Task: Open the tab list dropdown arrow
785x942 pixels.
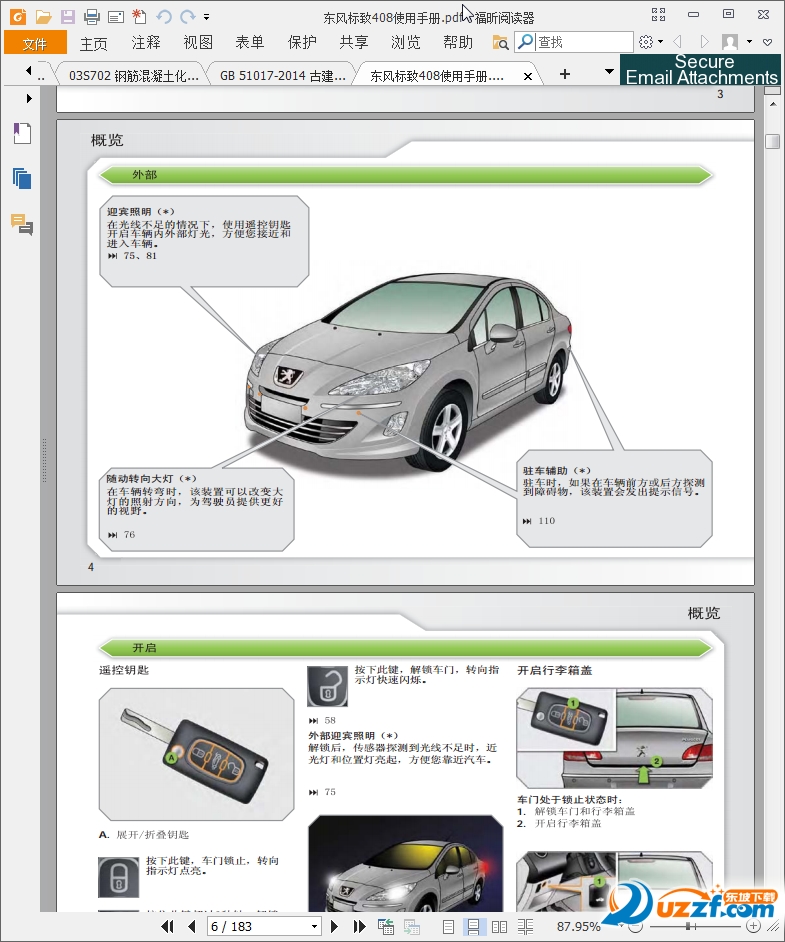Action: pos(610,74)
